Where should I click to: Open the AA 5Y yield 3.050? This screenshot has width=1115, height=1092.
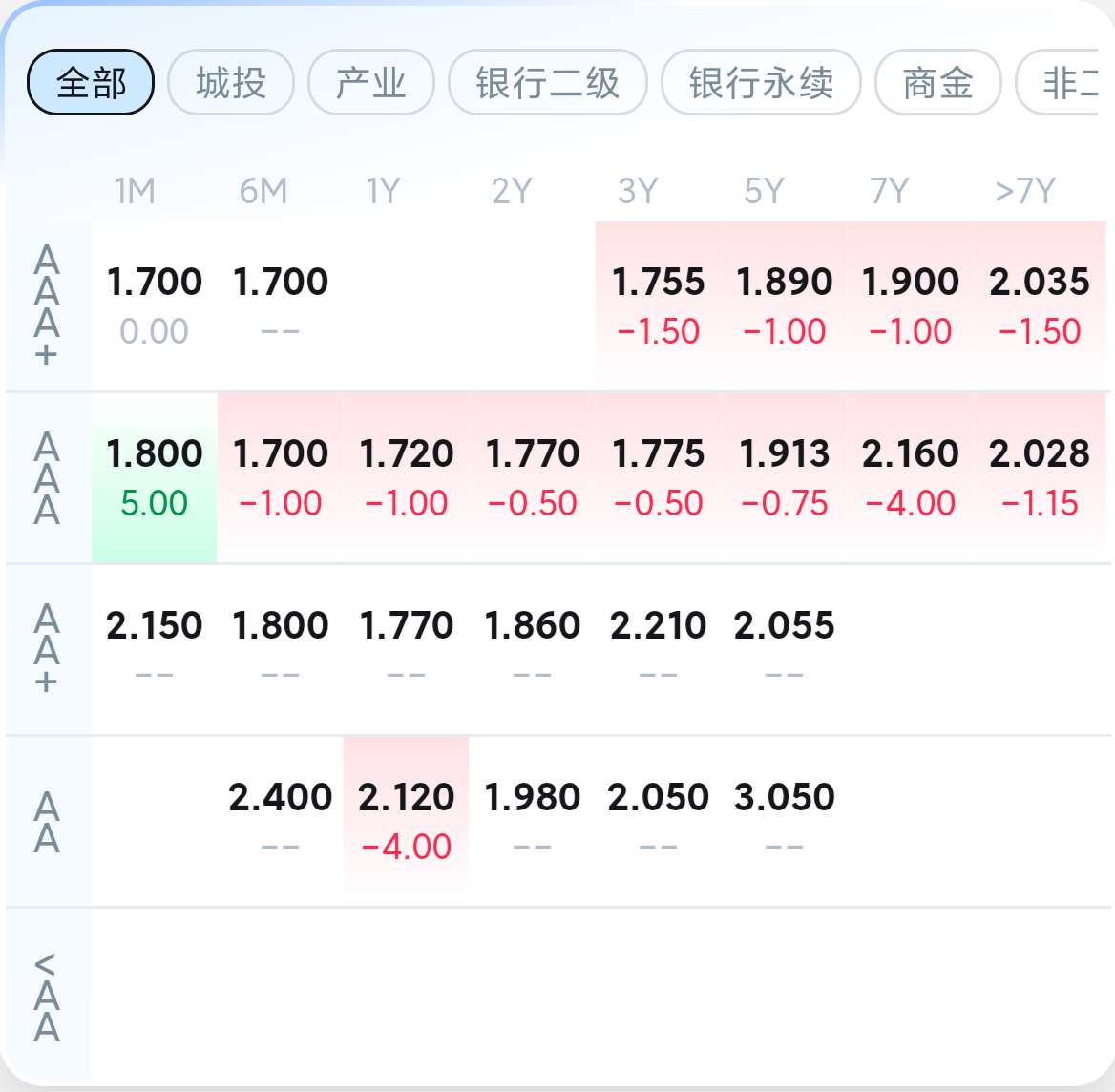[785, 822]
